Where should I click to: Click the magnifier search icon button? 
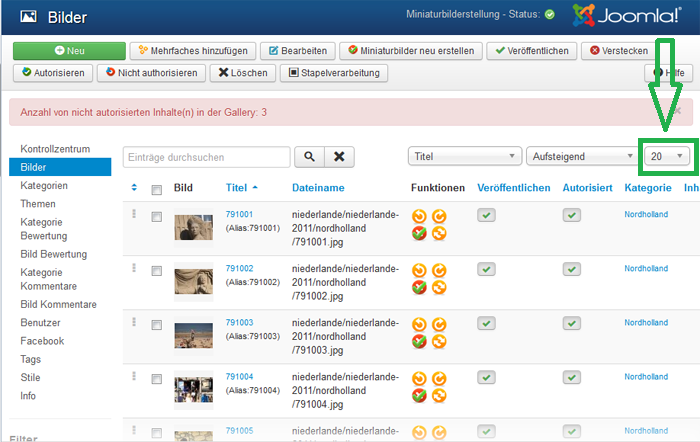(x=309, y=157)
